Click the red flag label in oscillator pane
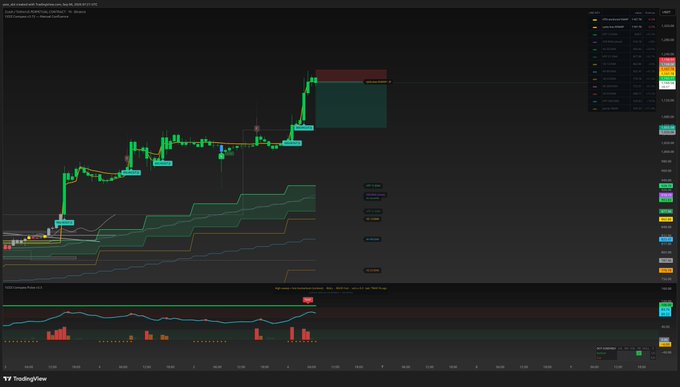Image resolution: width=680 pixels, height=387 pixels. pos(307,300)
